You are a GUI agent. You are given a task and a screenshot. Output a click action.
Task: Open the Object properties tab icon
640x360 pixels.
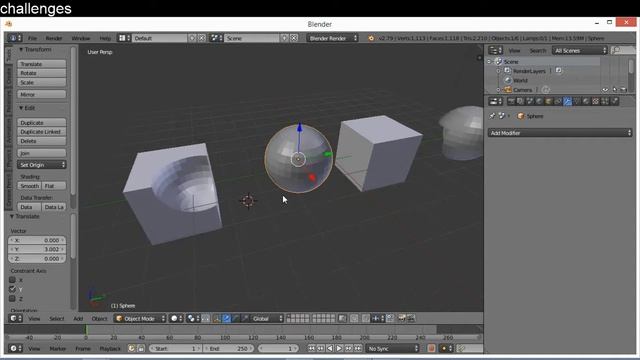[548, 101]
